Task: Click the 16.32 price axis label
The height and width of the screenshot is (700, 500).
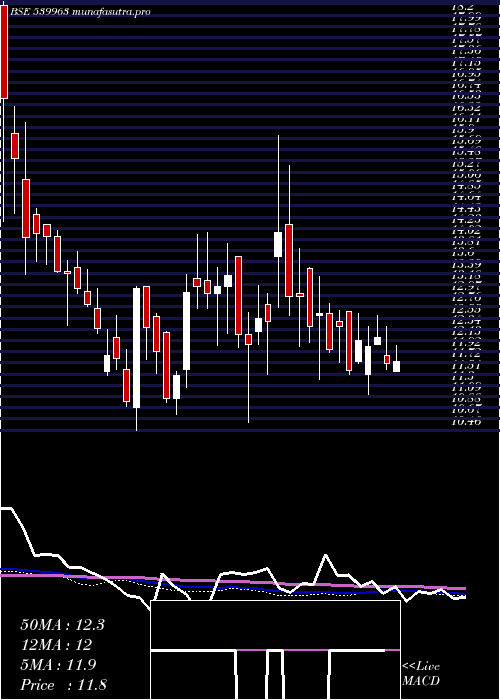Action: (x=466, y=108)
